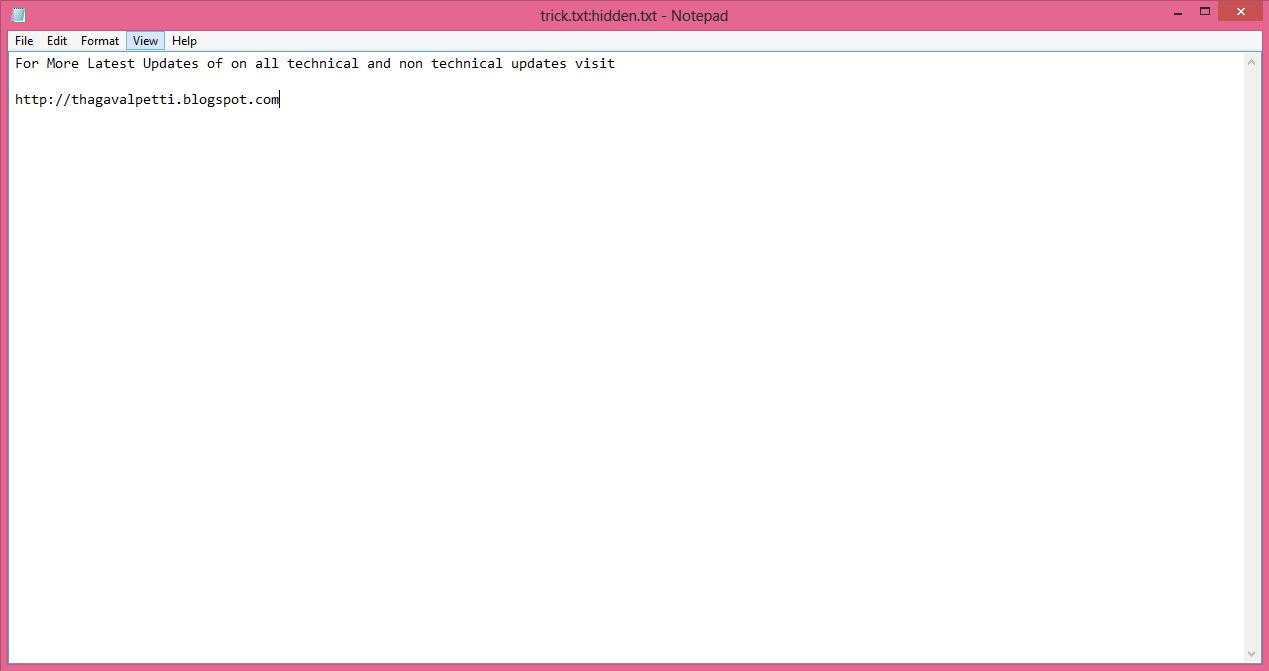Click the title bar showing trick.txt:hidden.txt
The width and height of the screenshot is (1269, 671).
pos(634,15)
